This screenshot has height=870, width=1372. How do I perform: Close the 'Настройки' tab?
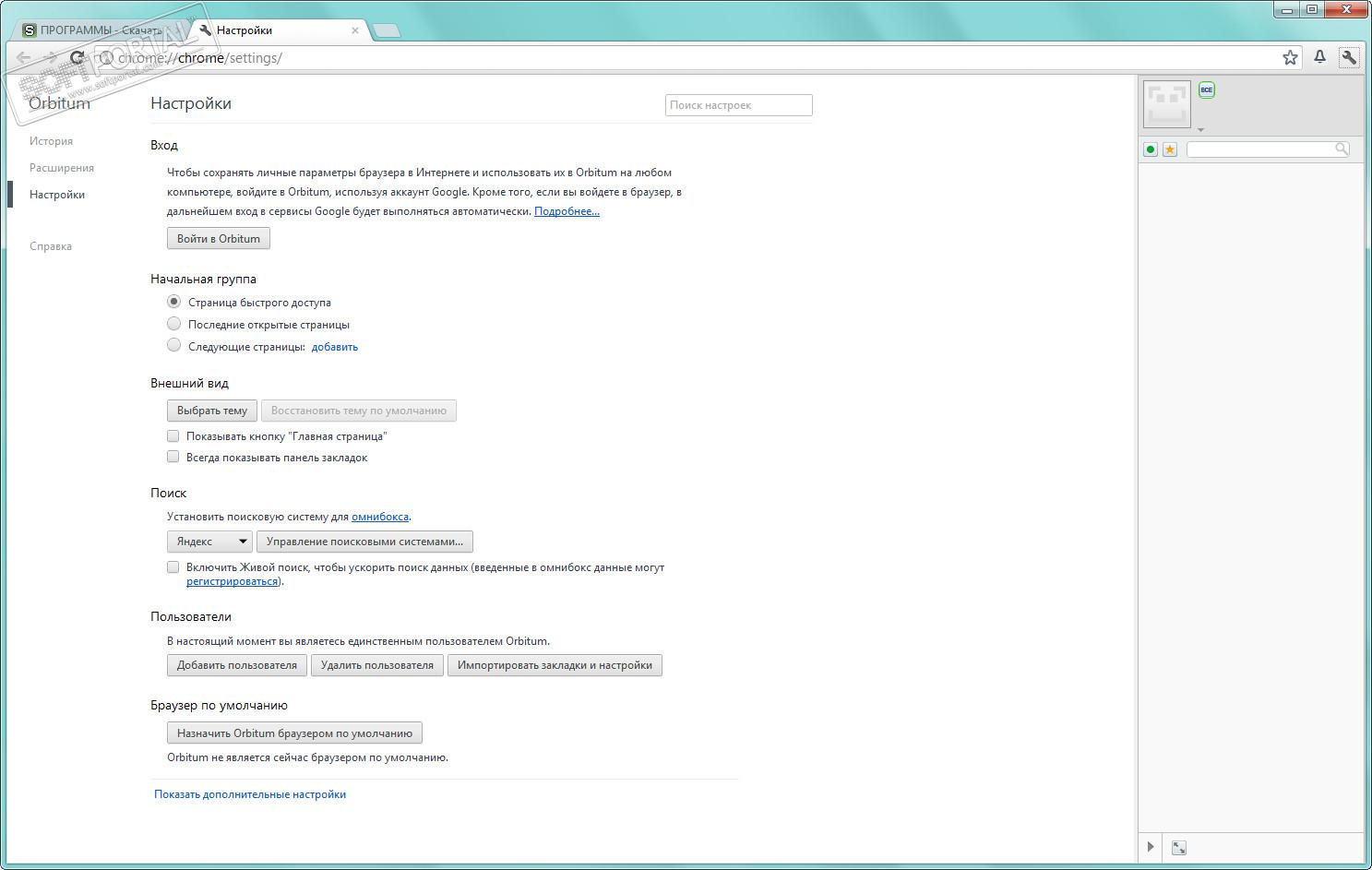355,30
